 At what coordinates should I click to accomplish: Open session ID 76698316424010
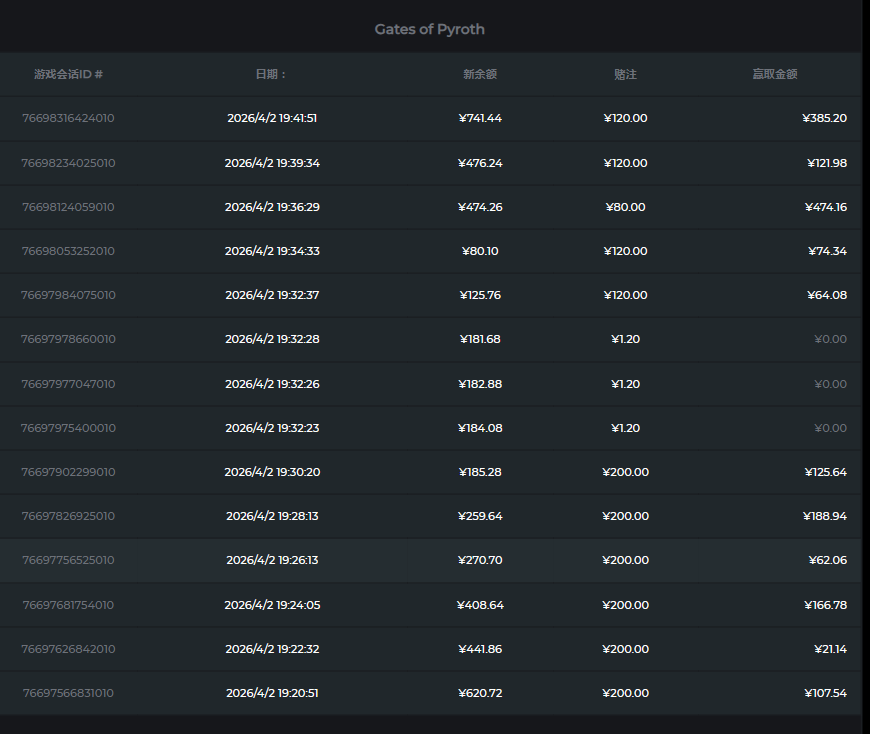pyautogui.click(x=68, y=118)
